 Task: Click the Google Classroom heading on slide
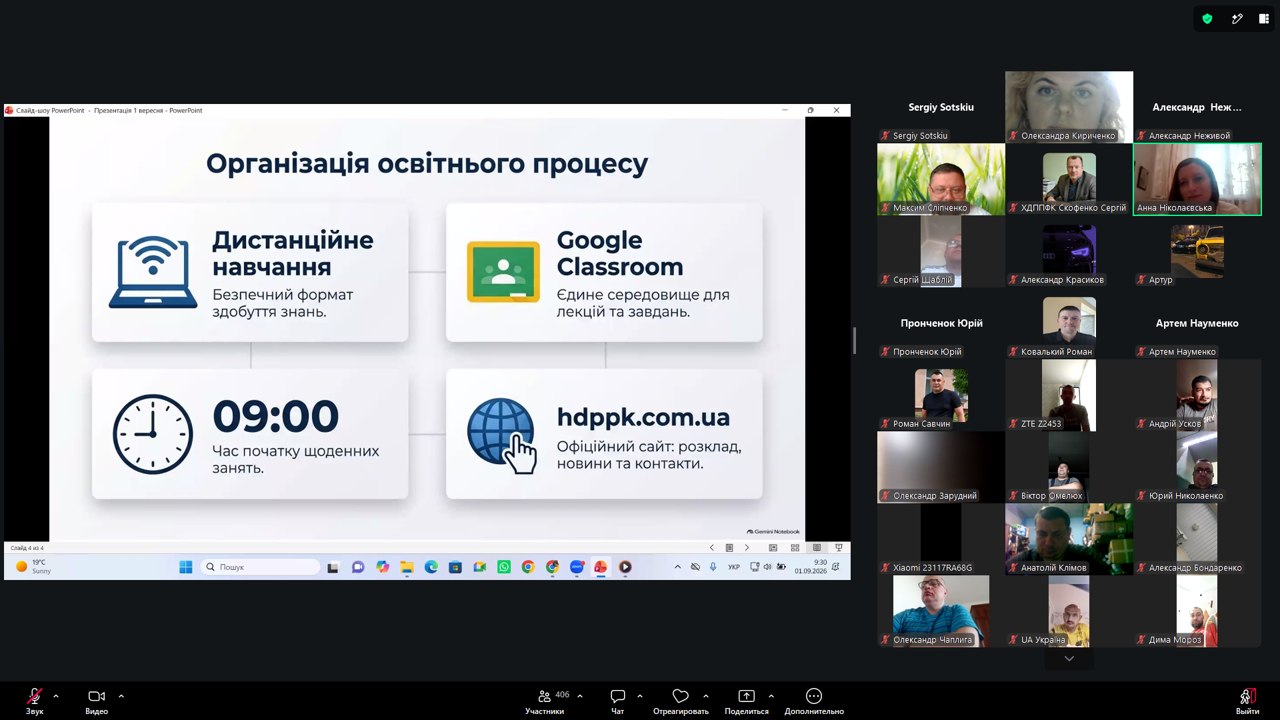[x=620, y=254]
